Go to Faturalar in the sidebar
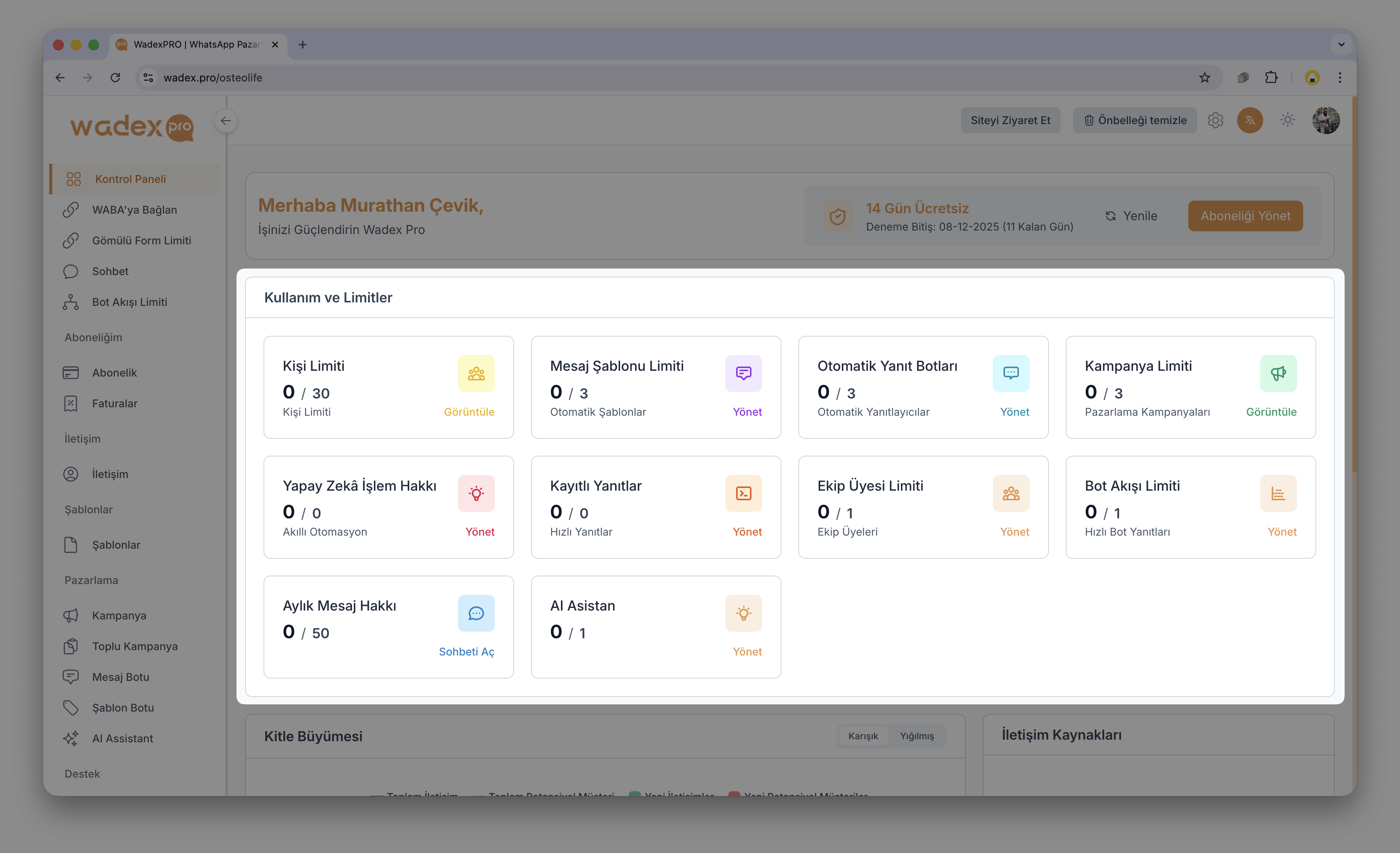 pos(114,403)
